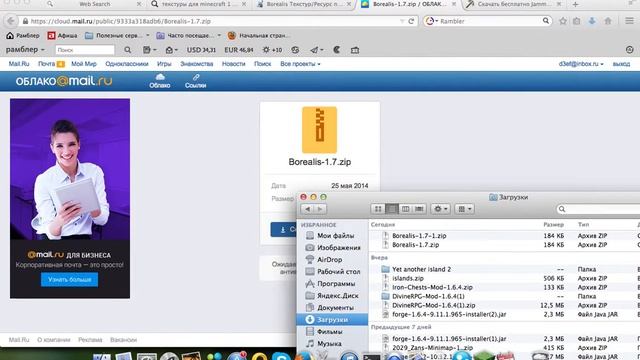Switch Finder to column view
Viewport: 640px width, 360px height.
(405, 209)
